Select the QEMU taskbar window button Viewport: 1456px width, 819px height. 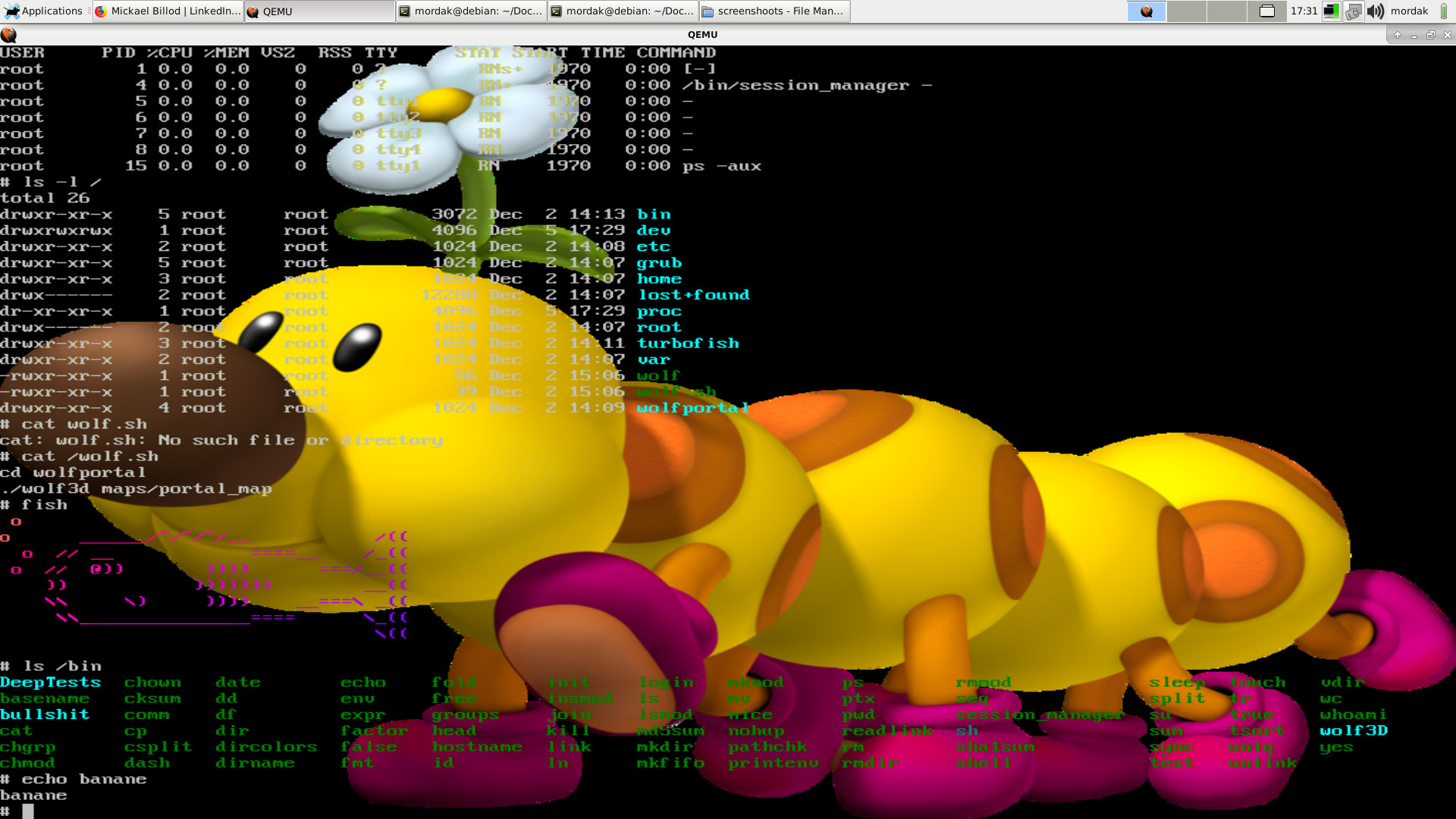318,11
